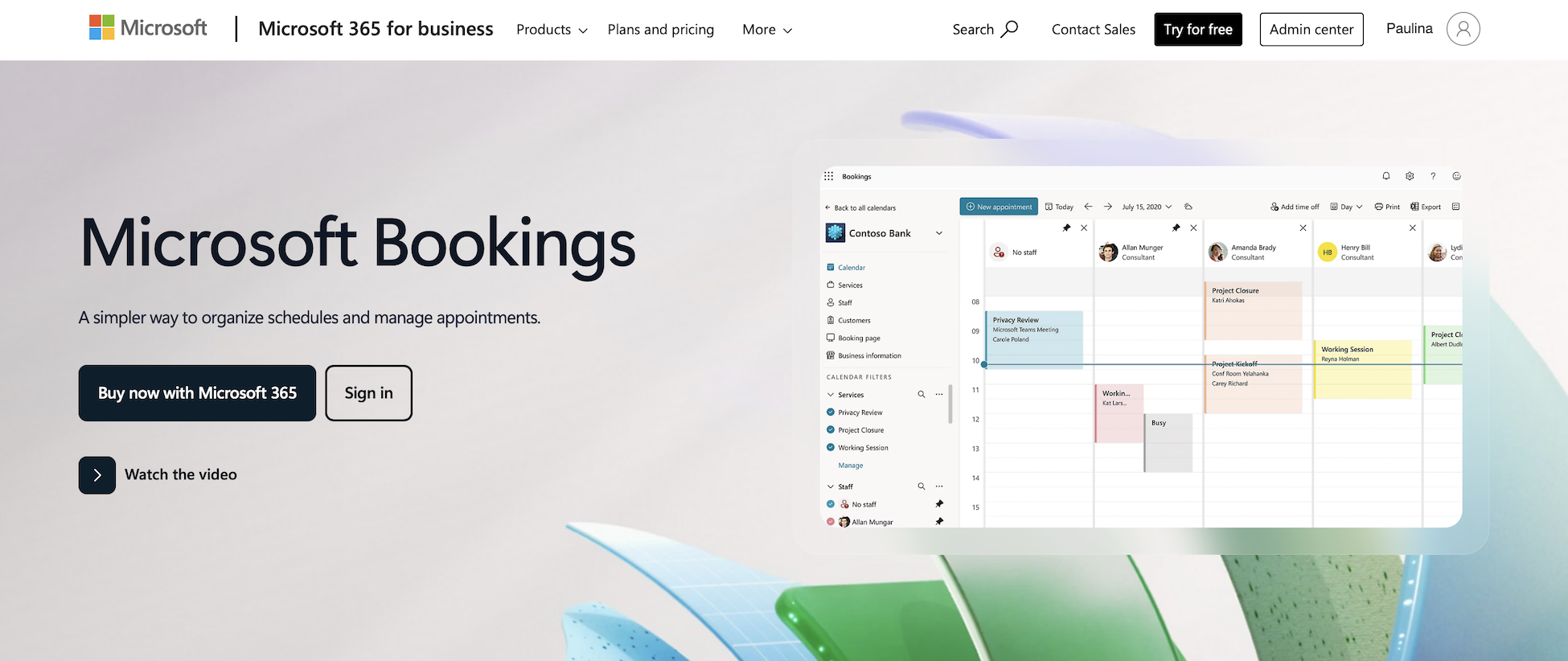Open more options for Services filter
This screenshot has height=661, width=1568.
click(x=939, y=395)
